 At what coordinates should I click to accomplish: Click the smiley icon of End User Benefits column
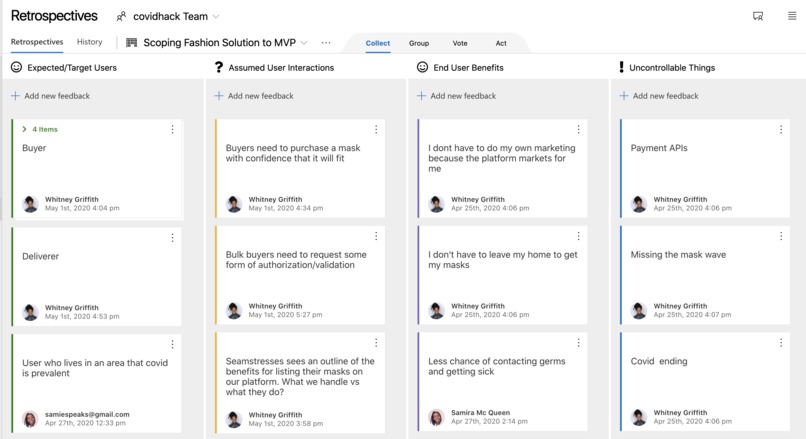coord(422,67)
